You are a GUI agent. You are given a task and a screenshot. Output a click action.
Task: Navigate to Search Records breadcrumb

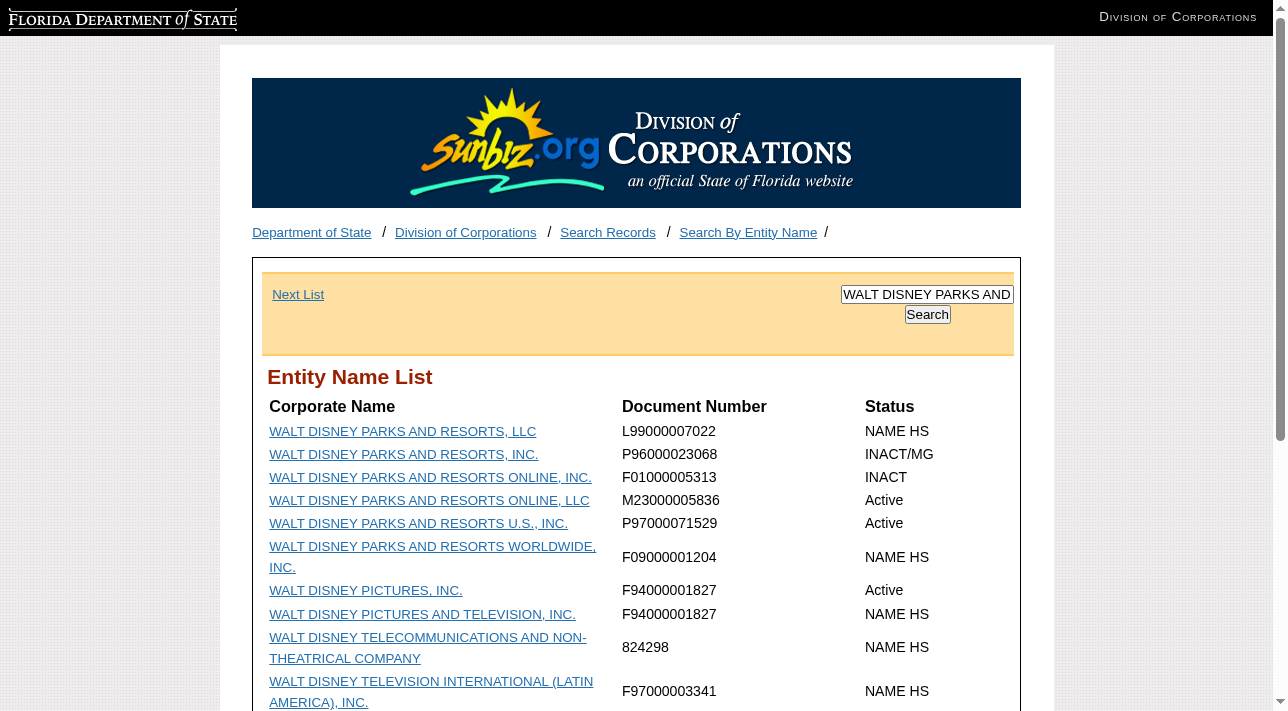coord(608,233)
